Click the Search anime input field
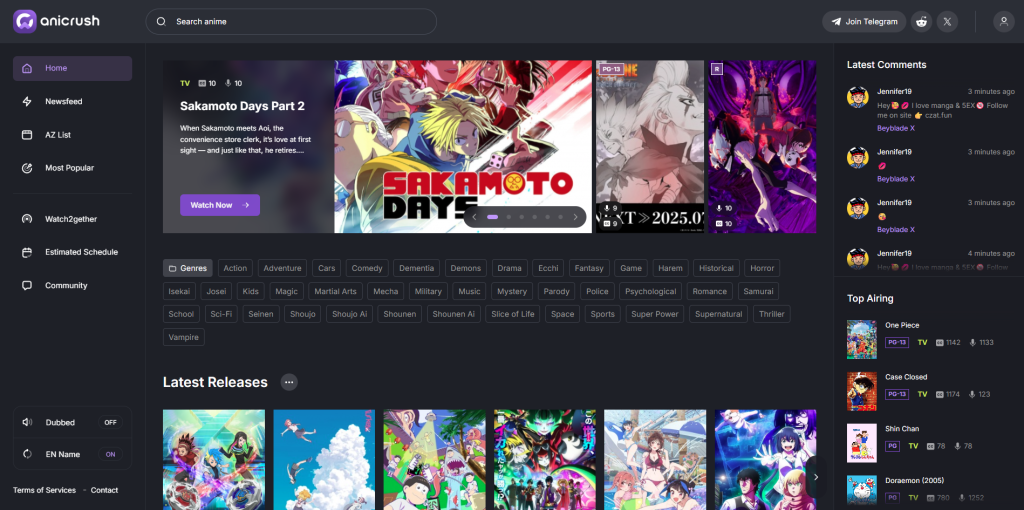 click(x=291, y=22)
